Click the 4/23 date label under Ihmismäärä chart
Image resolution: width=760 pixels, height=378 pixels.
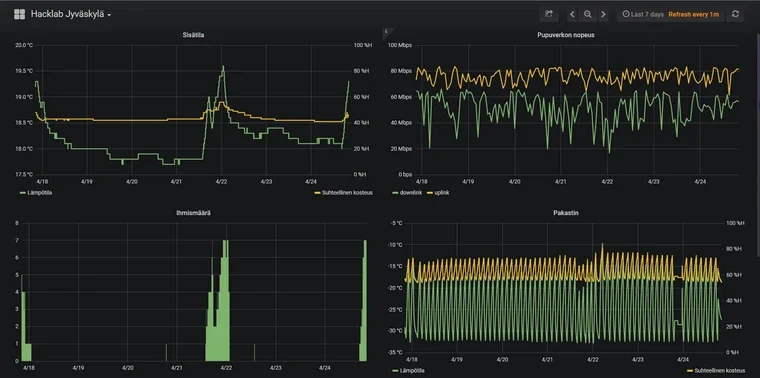coord(276,368)
